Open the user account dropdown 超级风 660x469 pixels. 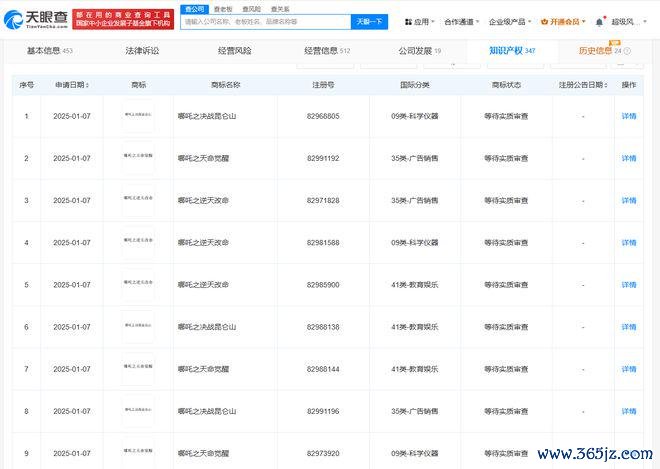coord(629,22)
